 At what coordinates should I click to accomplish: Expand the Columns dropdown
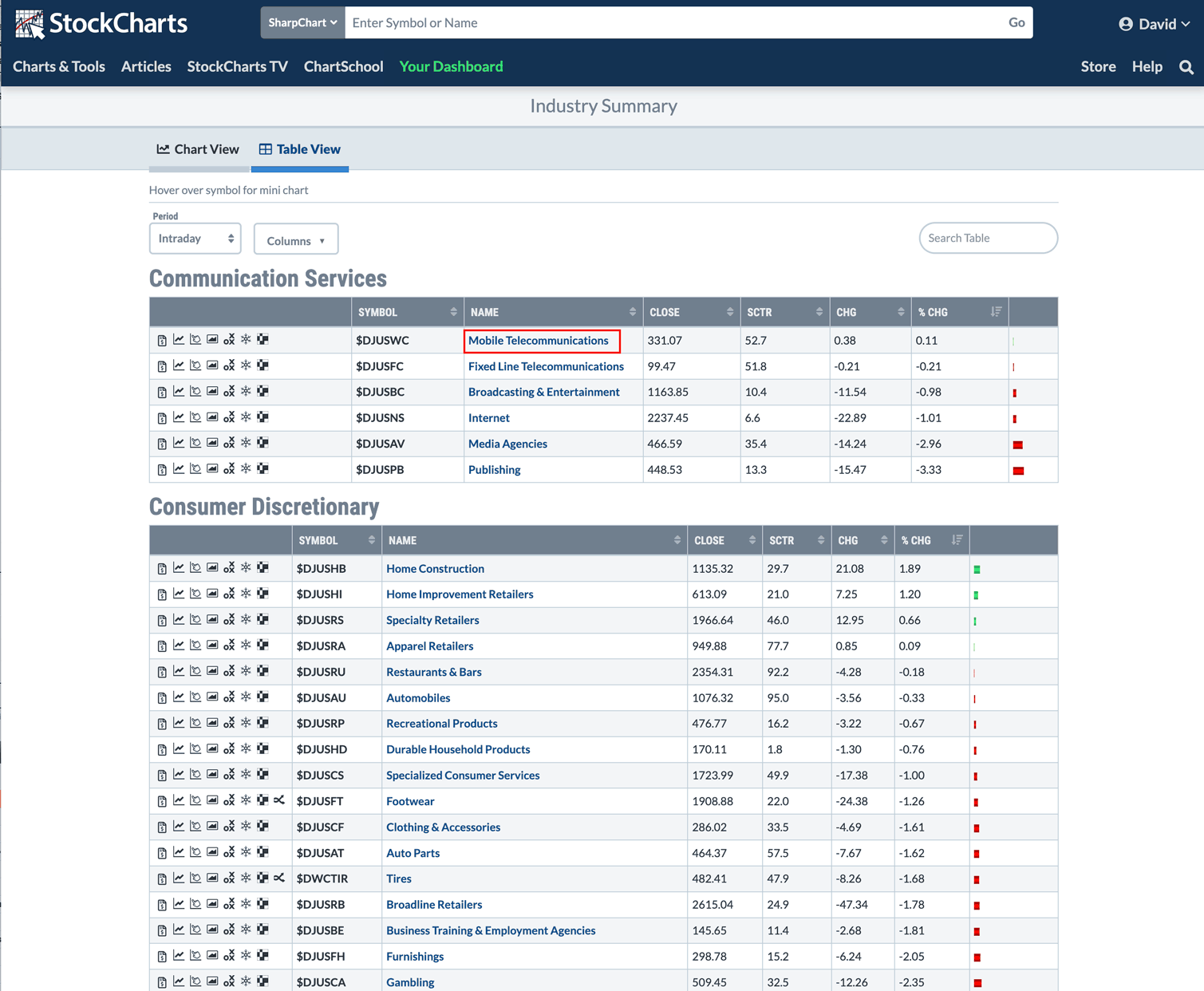295,240
